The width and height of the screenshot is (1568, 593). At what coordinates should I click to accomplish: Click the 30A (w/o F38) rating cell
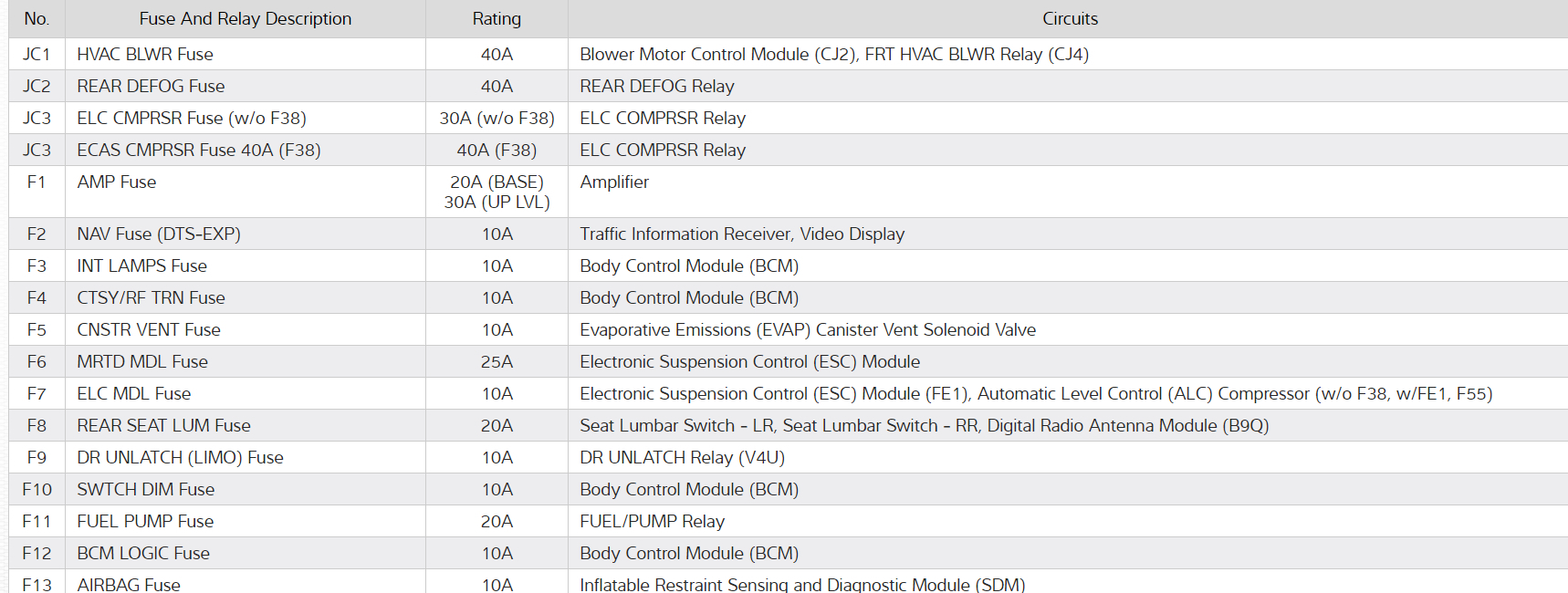[x=497, y=118]
